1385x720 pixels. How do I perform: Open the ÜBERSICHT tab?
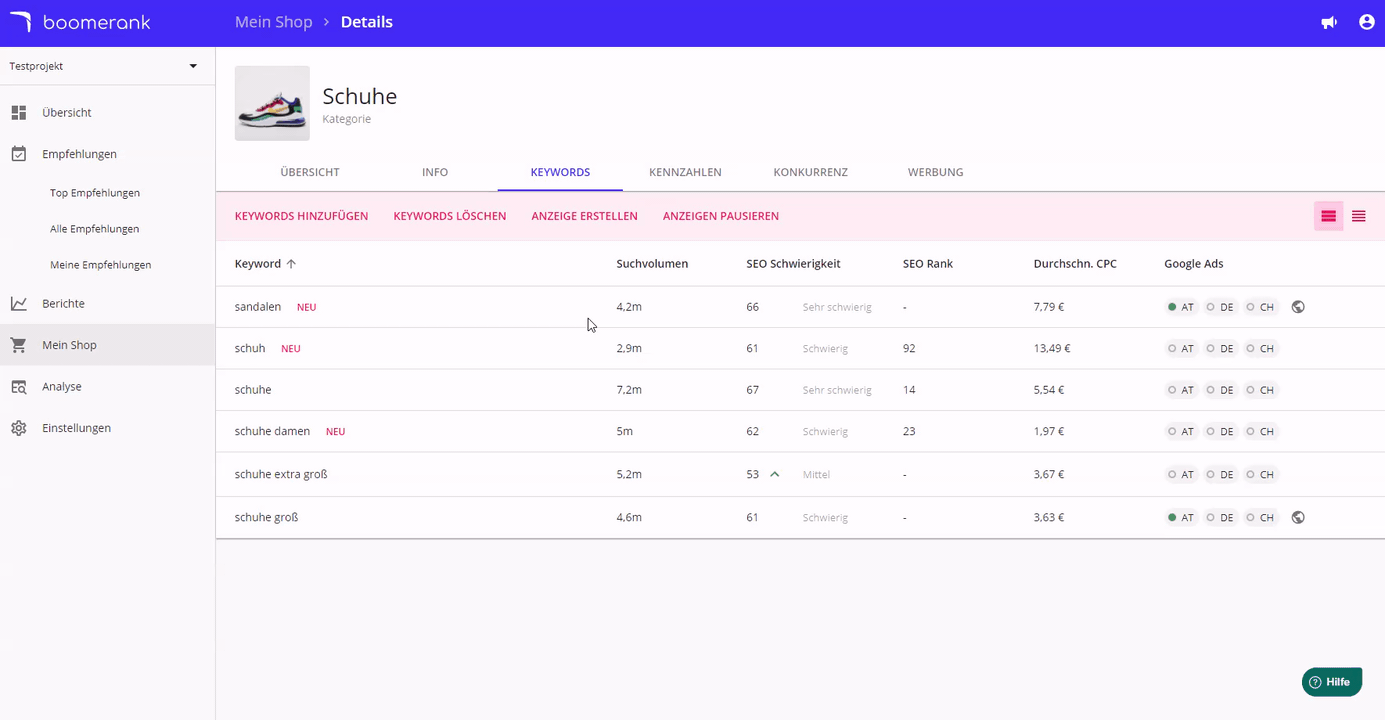coord(310,172)
